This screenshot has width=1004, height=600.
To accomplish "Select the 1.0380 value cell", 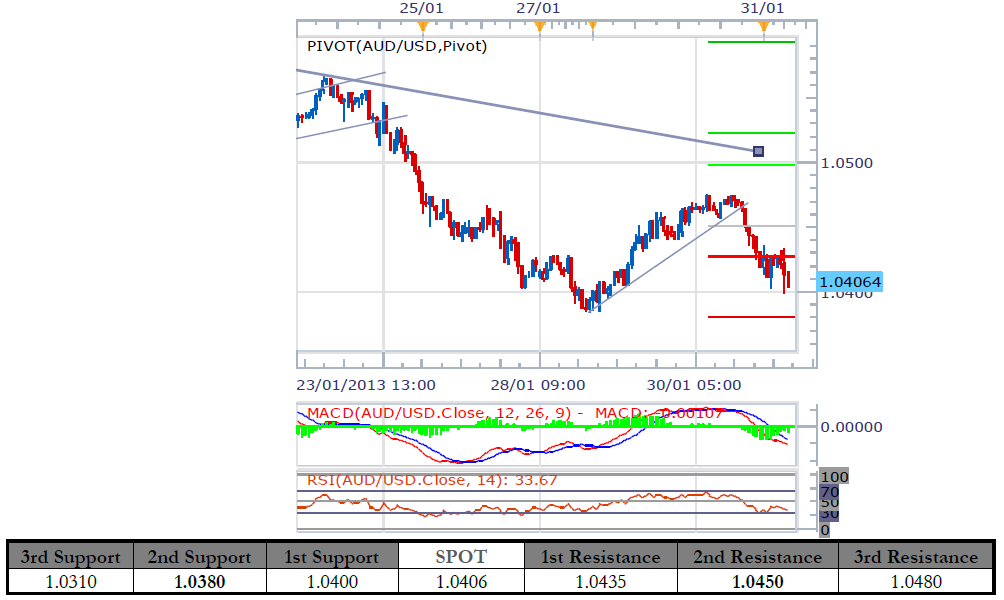I will point(200,581).
